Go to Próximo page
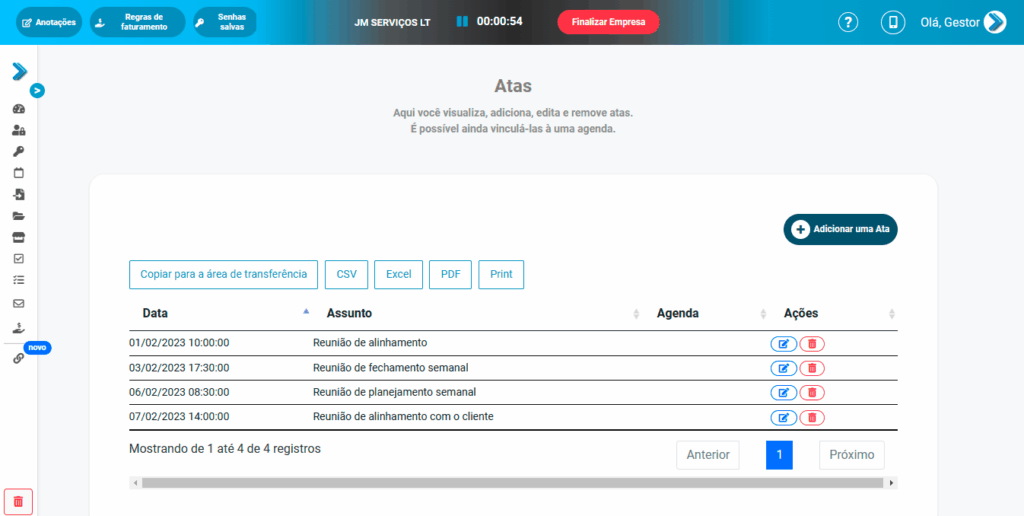 pyautogui.click(x=852, y=455)
